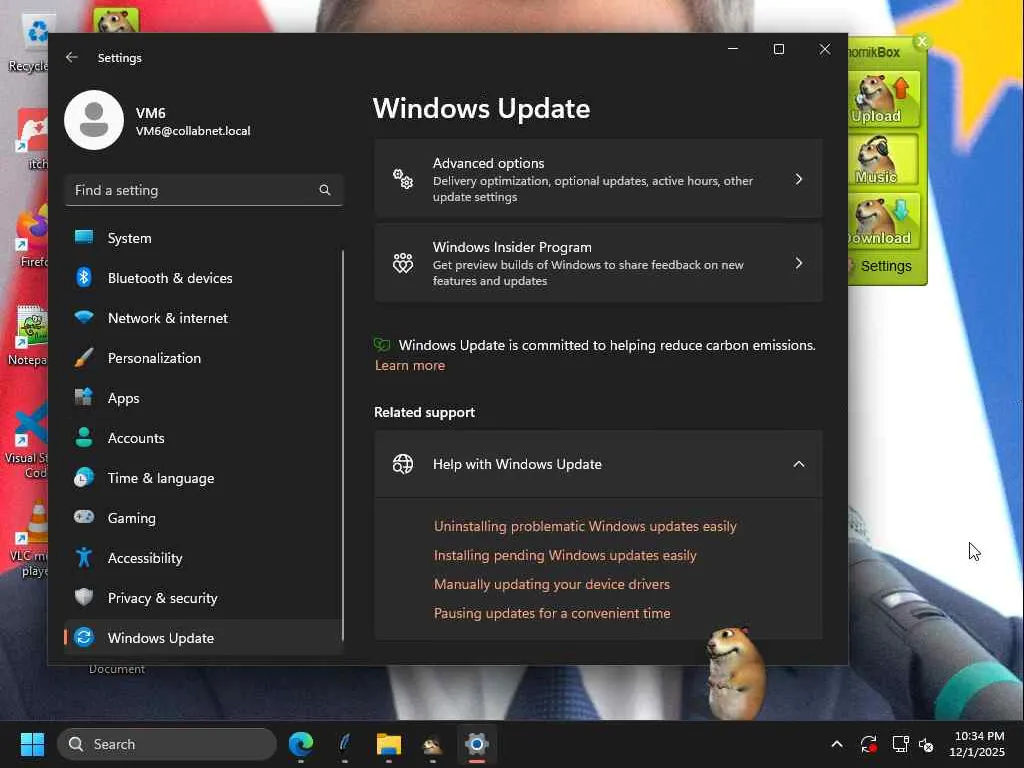The height and width of the screenshot is (768, 1024).
Task: Click the VM6@collabnet.local account text
Action: coord(193,131)
